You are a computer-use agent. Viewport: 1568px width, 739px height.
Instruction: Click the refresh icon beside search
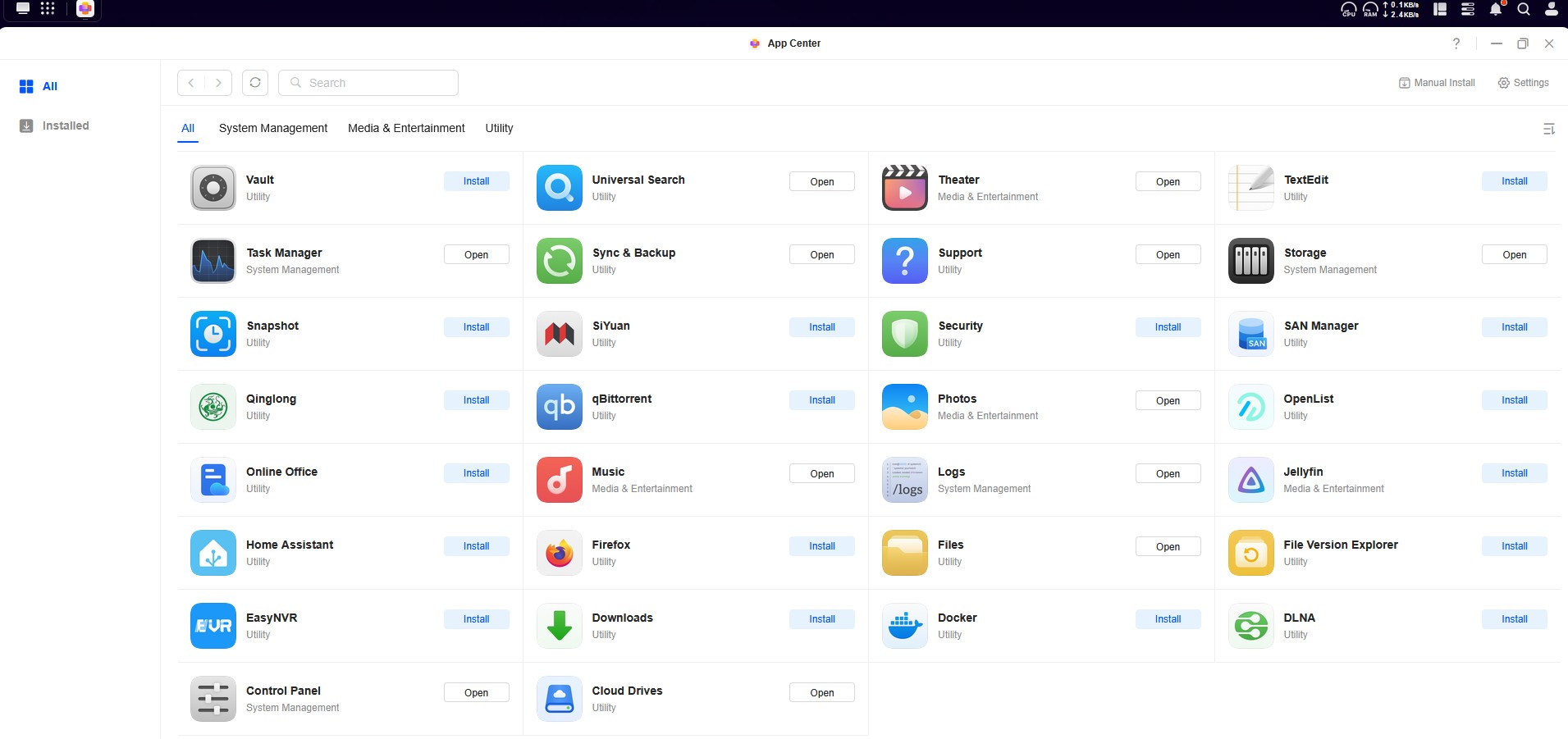tap(255, 83)
